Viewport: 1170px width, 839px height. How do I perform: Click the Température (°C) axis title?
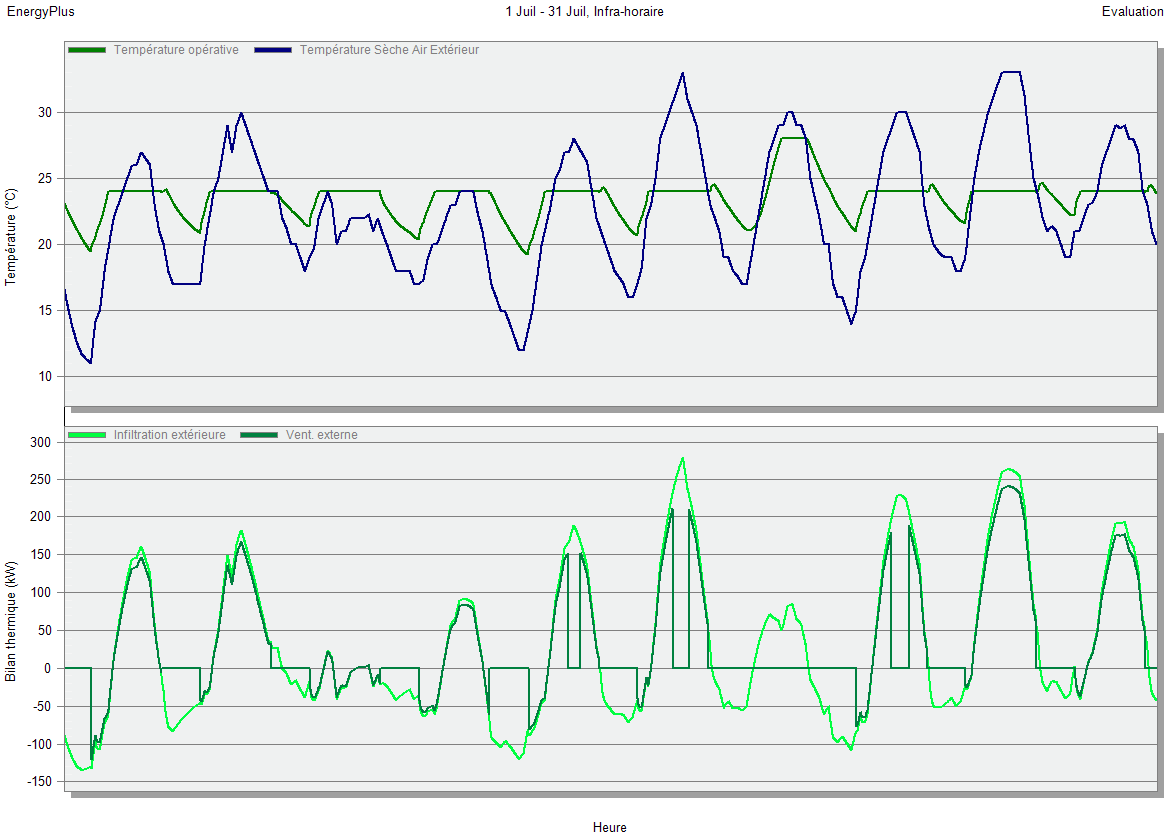point(11,238)
